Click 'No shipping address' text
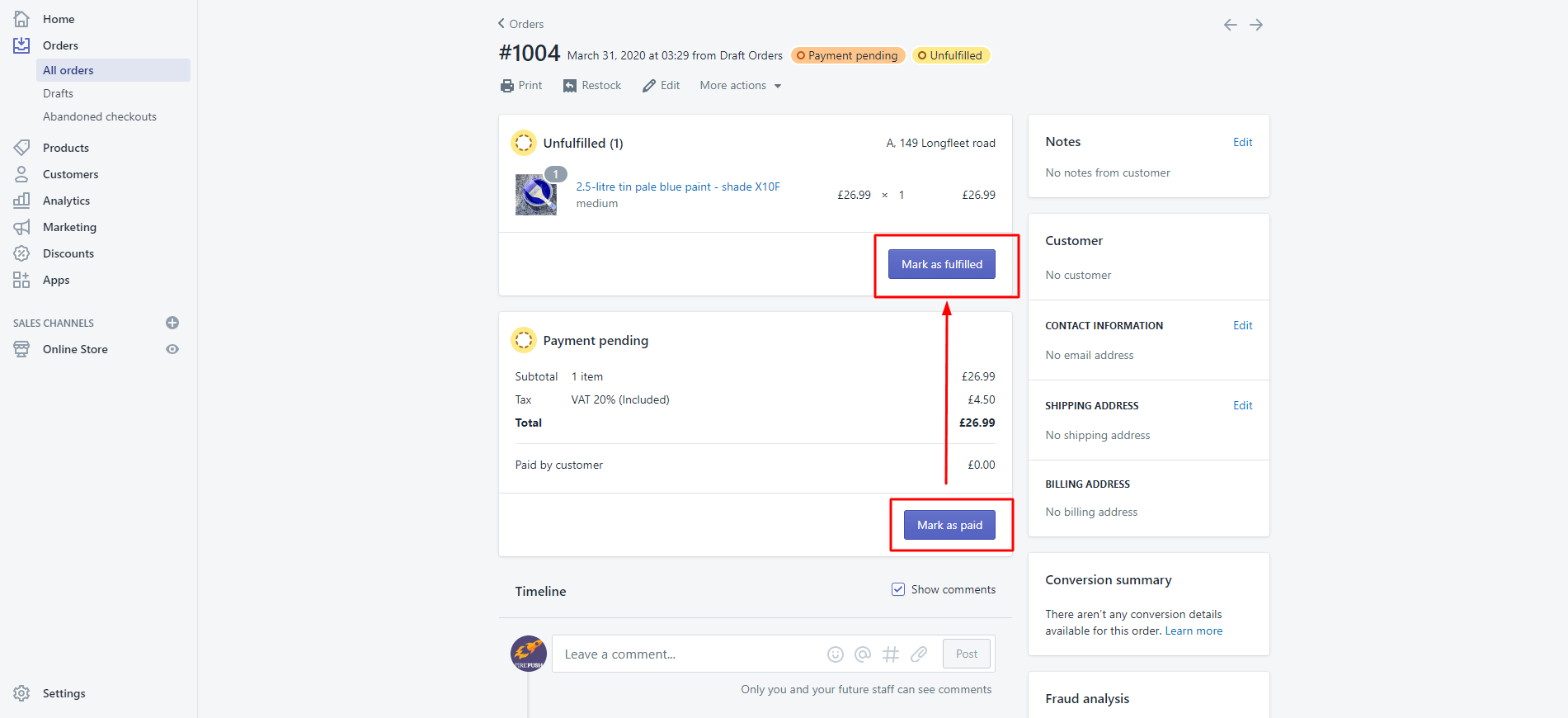Screen dimensions: 1568x718 [1098, 435]
